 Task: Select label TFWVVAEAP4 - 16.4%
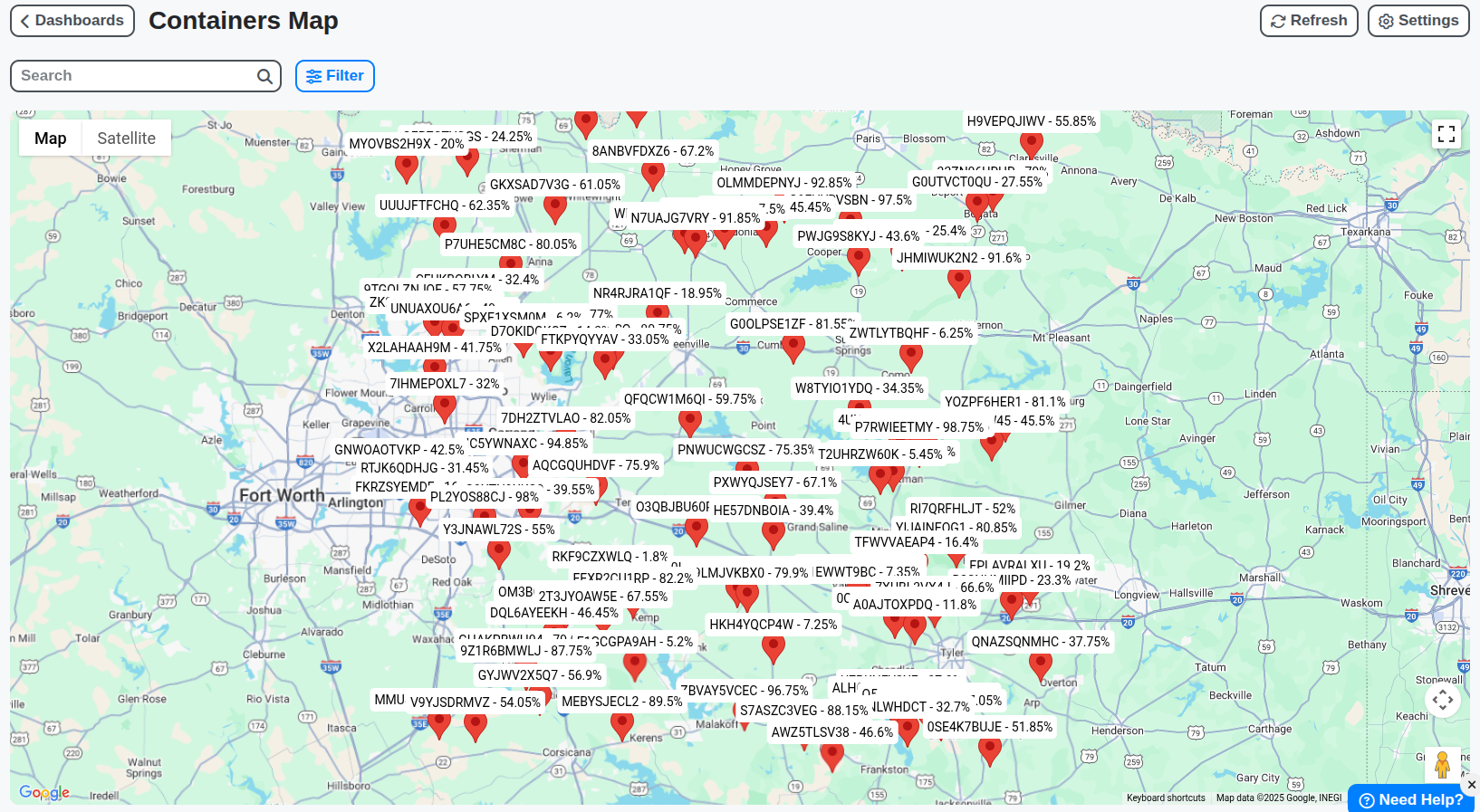click(917, 542)
